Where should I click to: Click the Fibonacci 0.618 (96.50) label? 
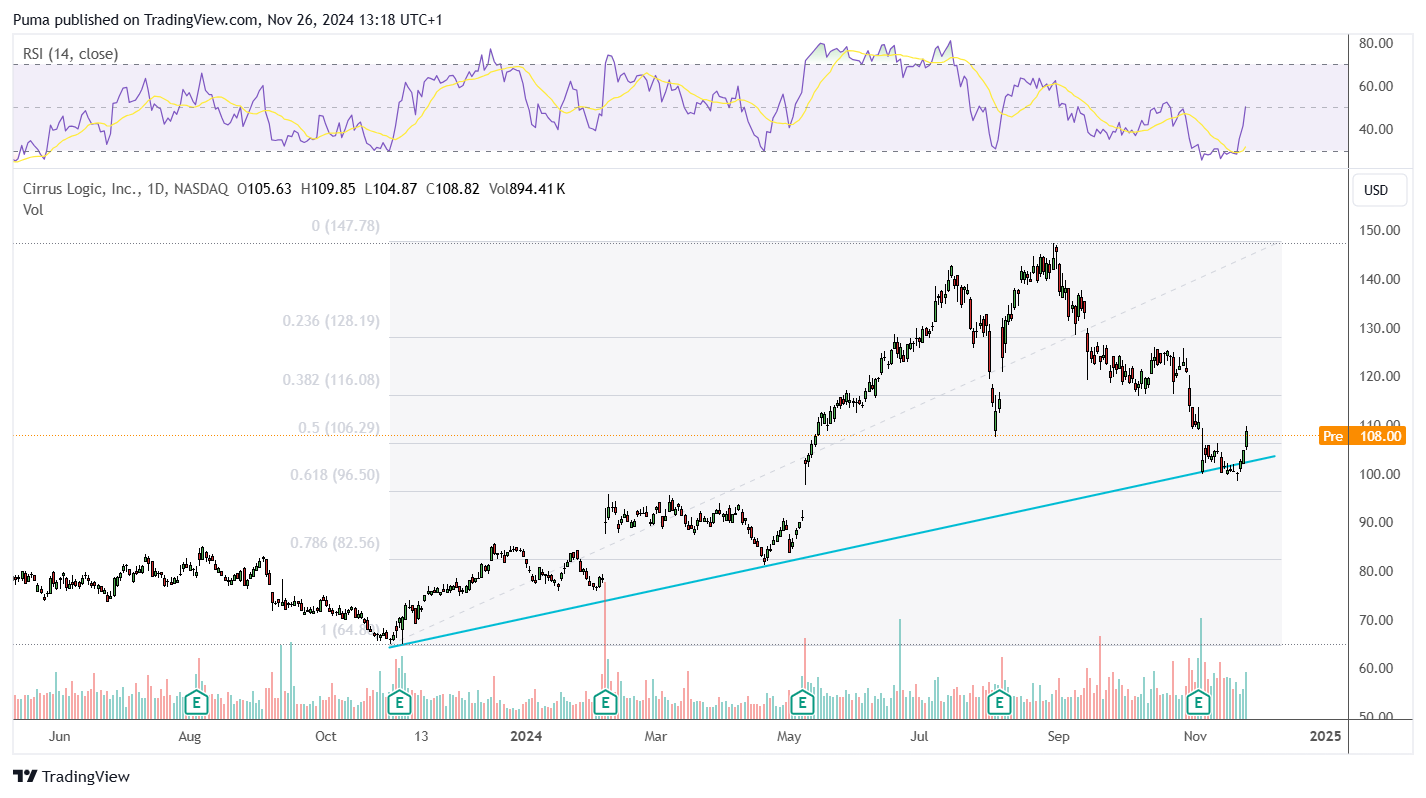[335, 475]
